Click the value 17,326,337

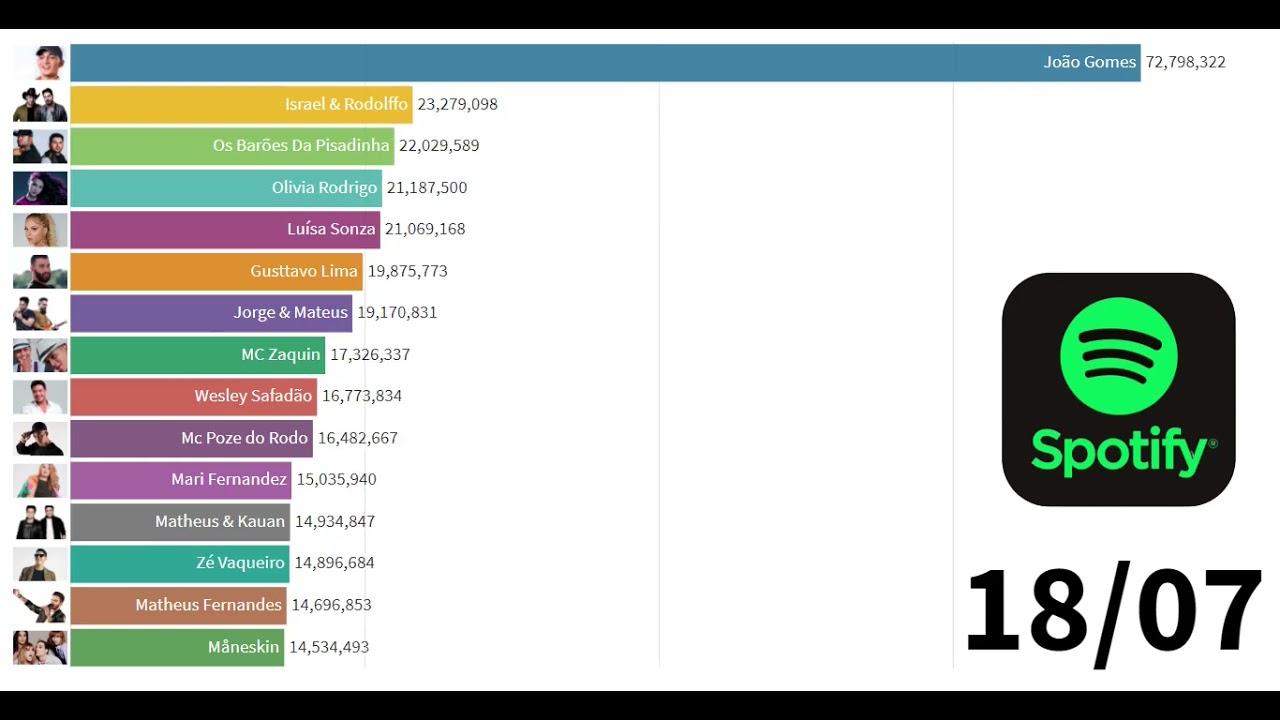click(370, 355)
